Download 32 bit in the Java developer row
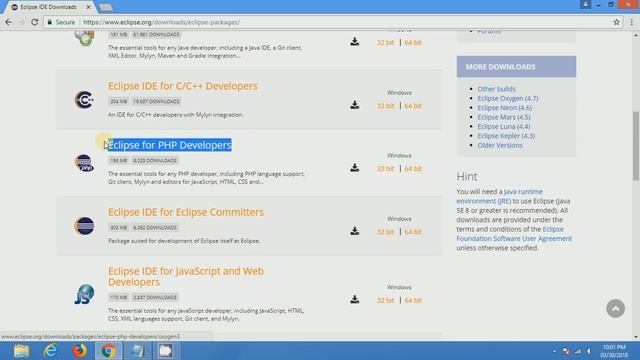The image size is (640, 360). (385, 42)
